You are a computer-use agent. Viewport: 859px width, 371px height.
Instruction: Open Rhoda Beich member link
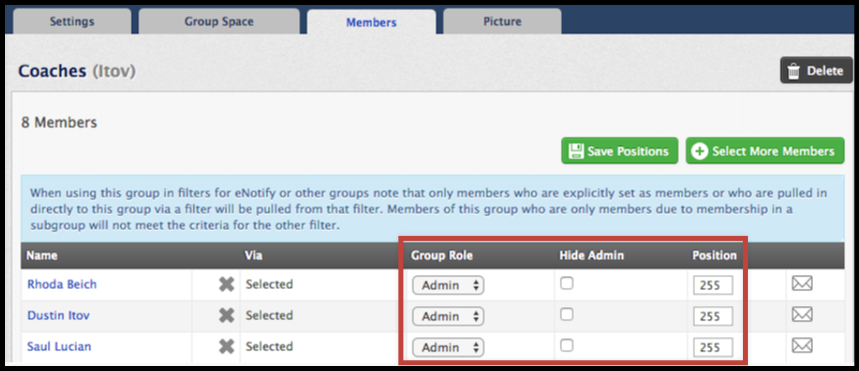[62, 284]
